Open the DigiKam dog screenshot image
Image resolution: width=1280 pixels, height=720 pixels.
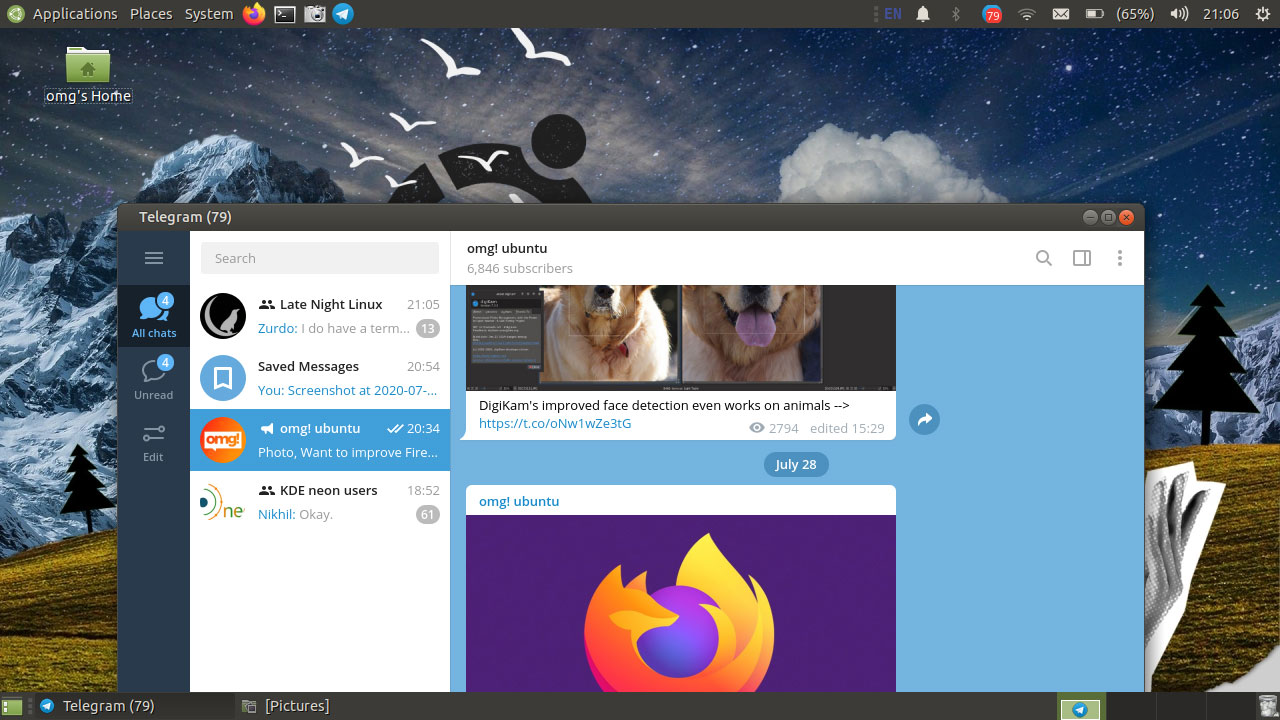(681, 338)
